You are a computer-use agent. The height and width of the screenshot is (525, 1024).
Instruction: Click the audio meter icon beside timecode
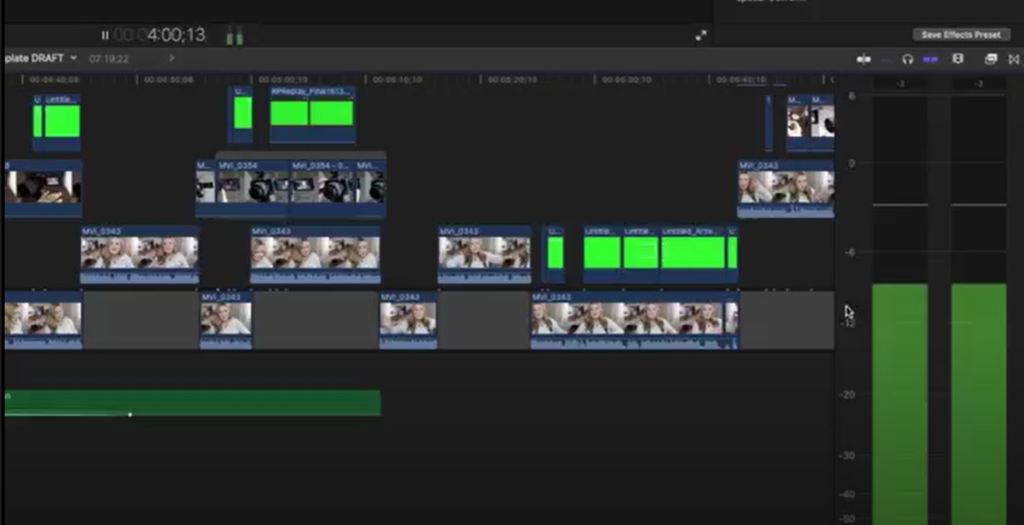[x=234, y=36]
